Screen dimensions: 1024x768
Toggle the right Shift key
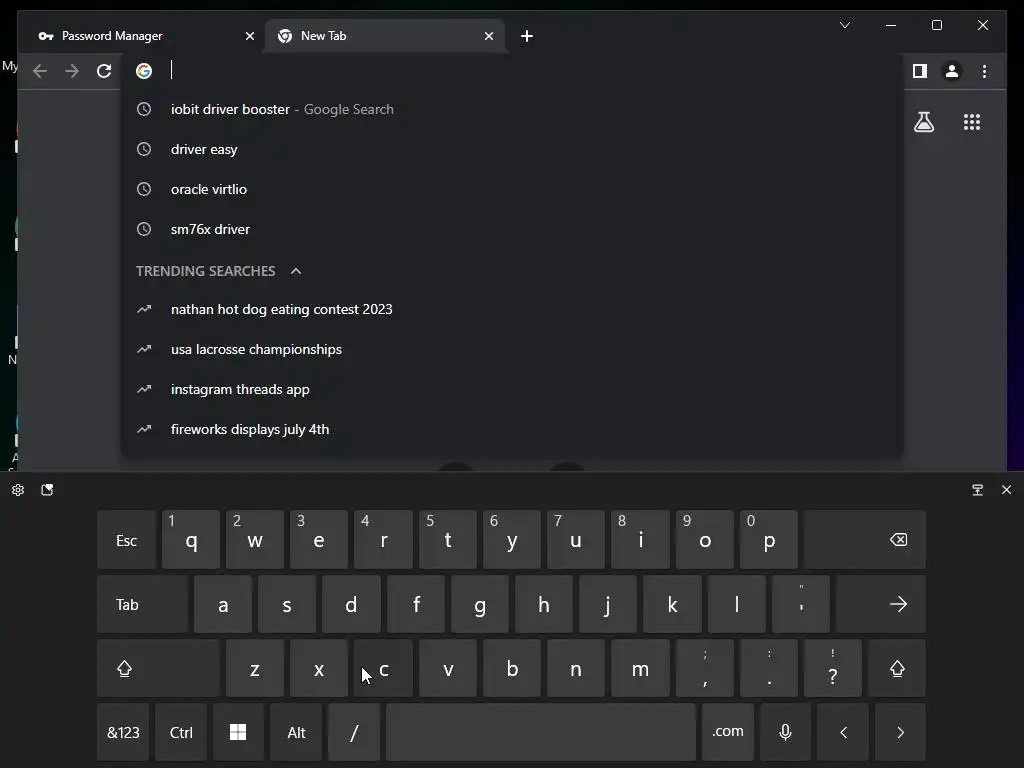tap(897, 669)
